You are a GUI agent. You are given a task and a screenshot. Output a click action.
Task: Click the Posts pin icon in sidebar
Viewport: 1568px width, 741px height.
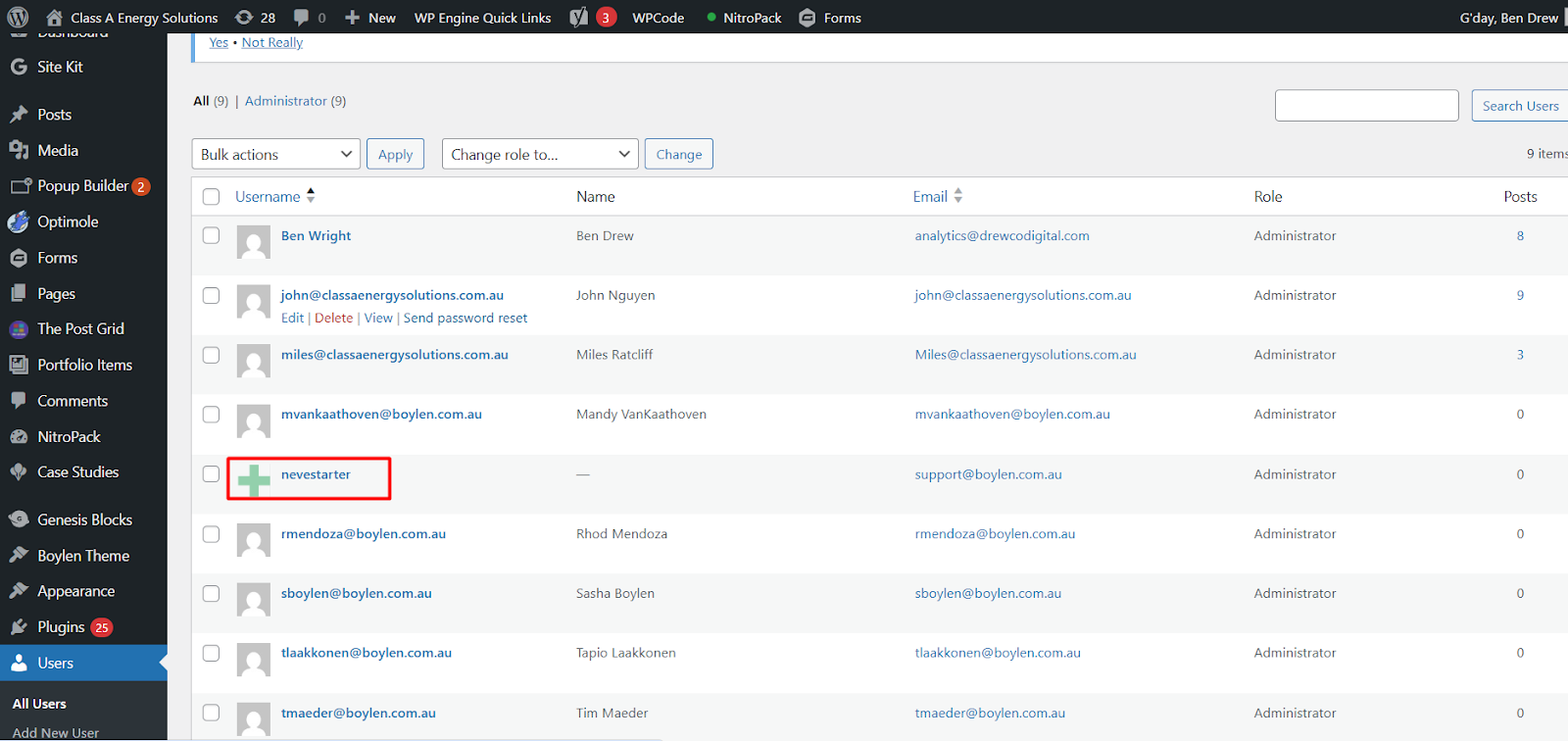[19, 115]
